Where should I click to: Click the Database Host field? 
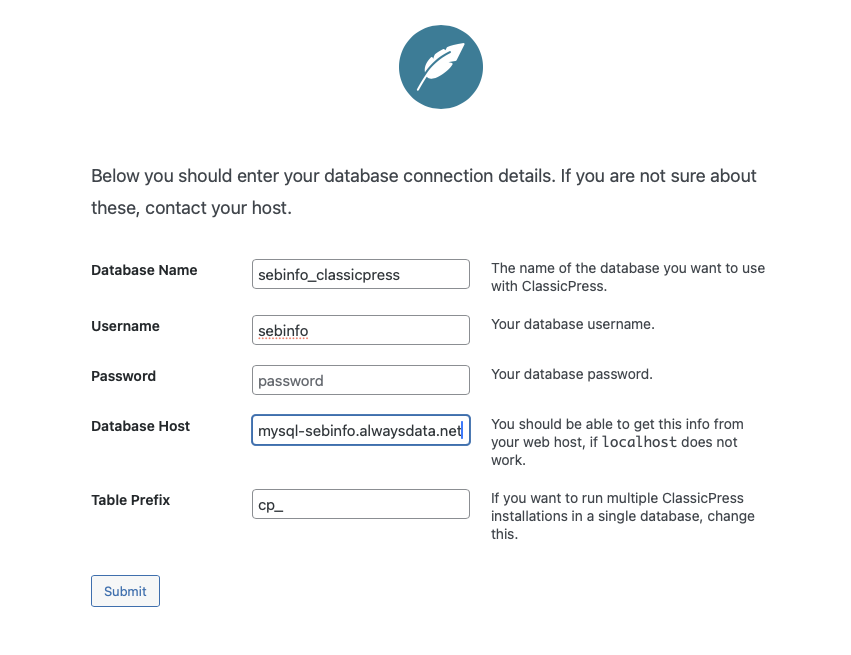pyautogui.click(x=360, y=430)
